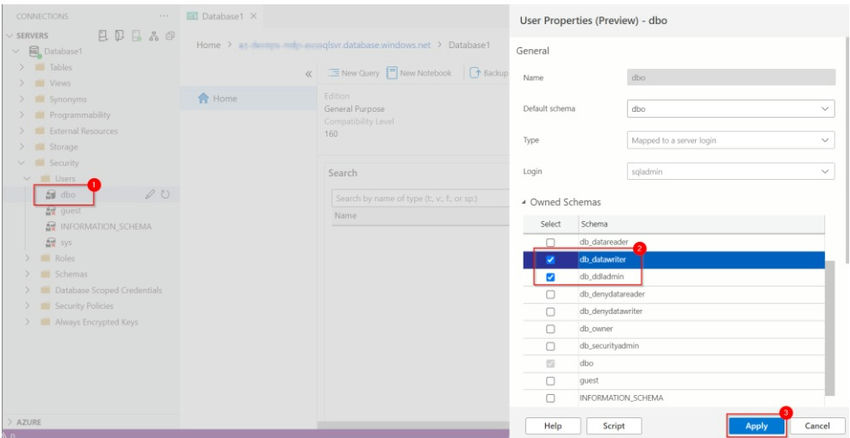Viewport: 850px width, 438px height.
Task: Open the Login dropdown
Action: coord(730,171)
